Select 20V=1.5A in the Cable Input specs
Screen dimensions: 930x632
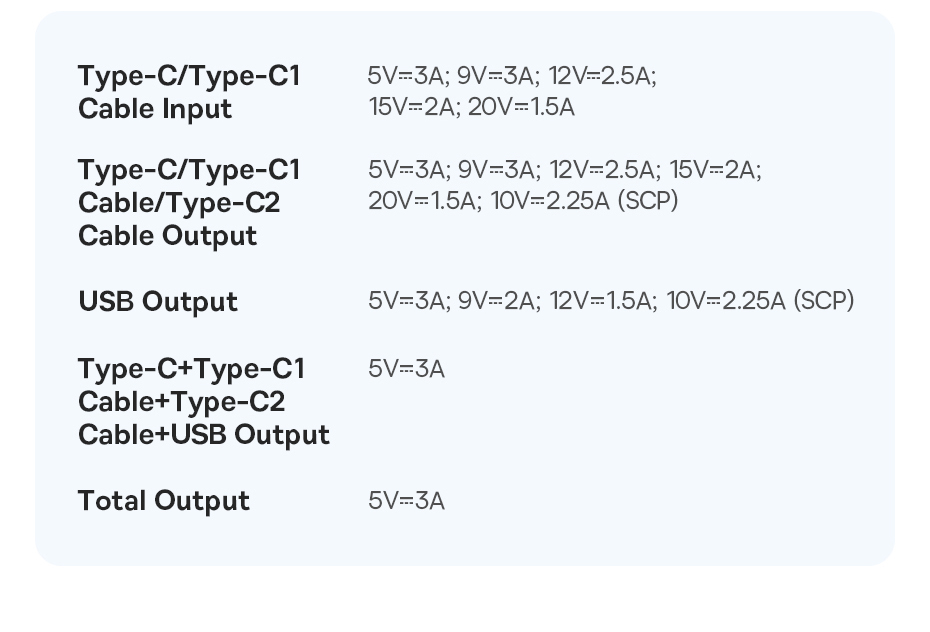point(521,107)
